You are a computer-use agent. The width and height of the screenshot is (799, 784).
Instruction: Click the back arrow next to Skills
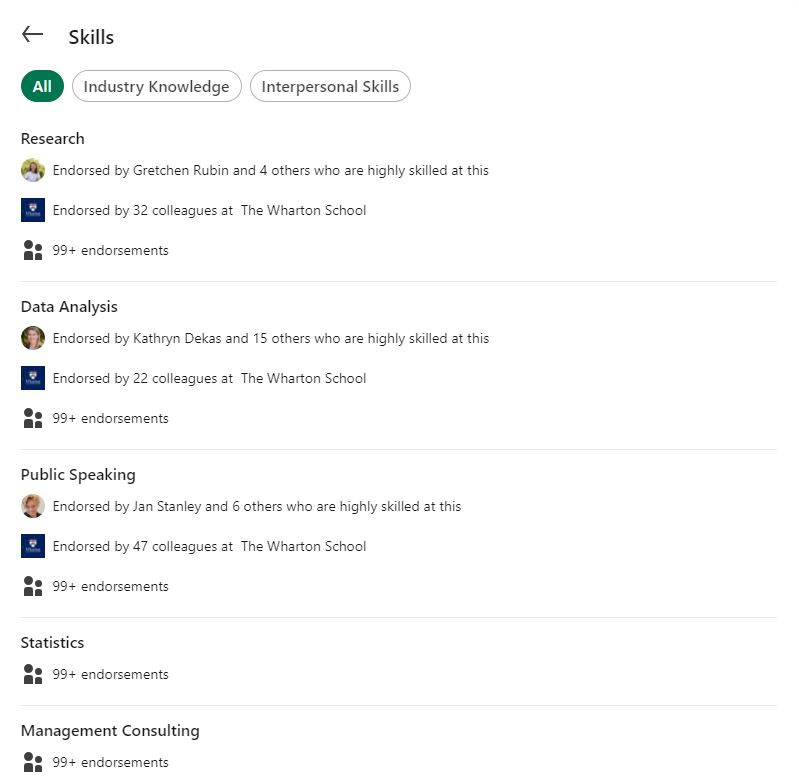pos(33,35)
